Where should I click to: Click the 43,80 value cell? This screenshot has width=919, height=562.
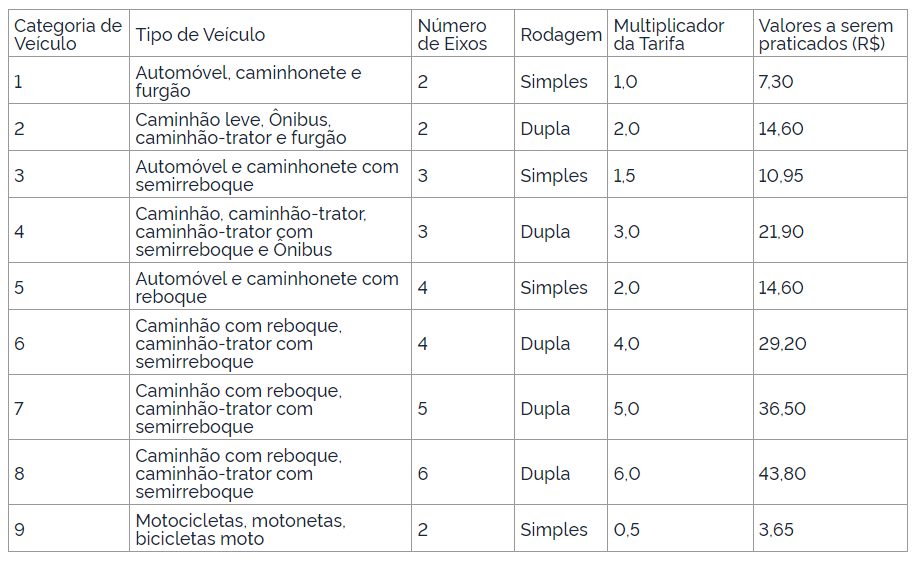click(x=781, y=474)
